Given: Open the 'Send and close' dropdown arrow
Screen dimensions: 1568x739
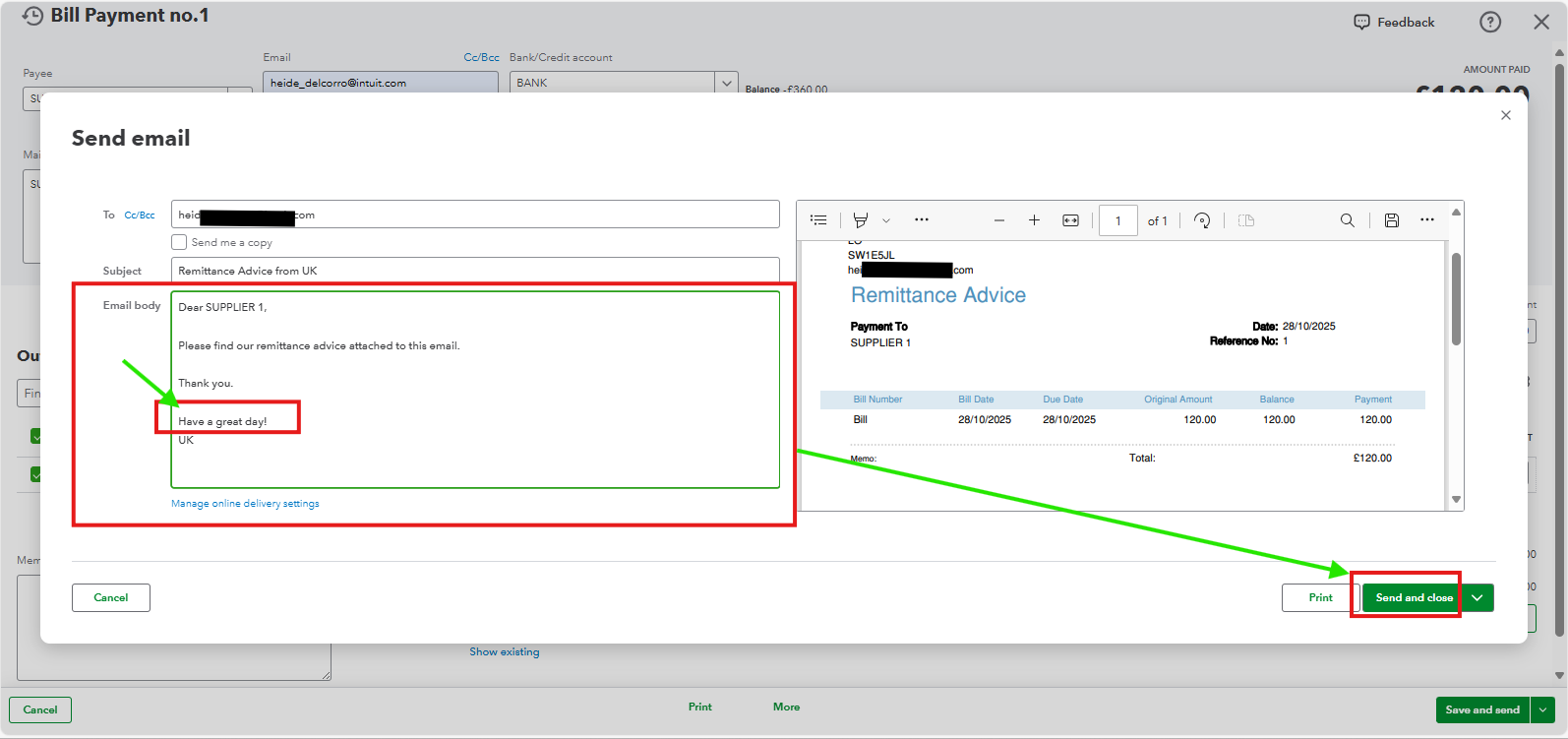Looking at the screenshot, I should click(x=1478, y=597).
